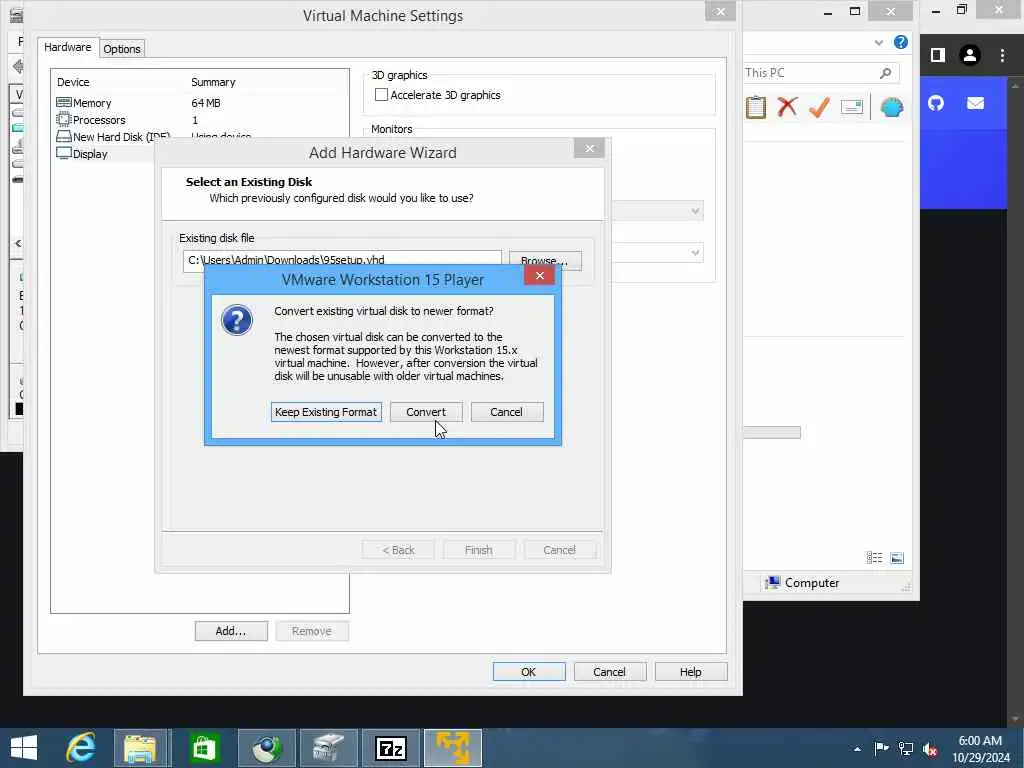Click Computer in Explorer status bar
Image resolution: width=1024 pixels, height=768 pixels.
pyautogui.click(x=802, y=583)
